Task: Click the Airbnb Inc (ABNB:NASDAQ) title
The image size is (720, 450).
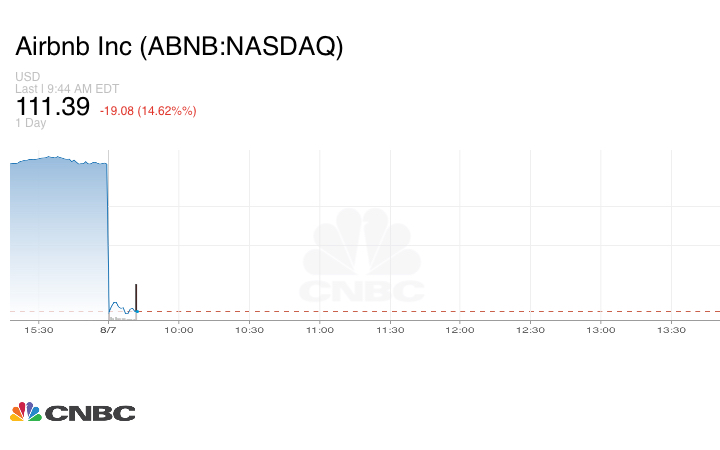Action: (x=179, y=47)
